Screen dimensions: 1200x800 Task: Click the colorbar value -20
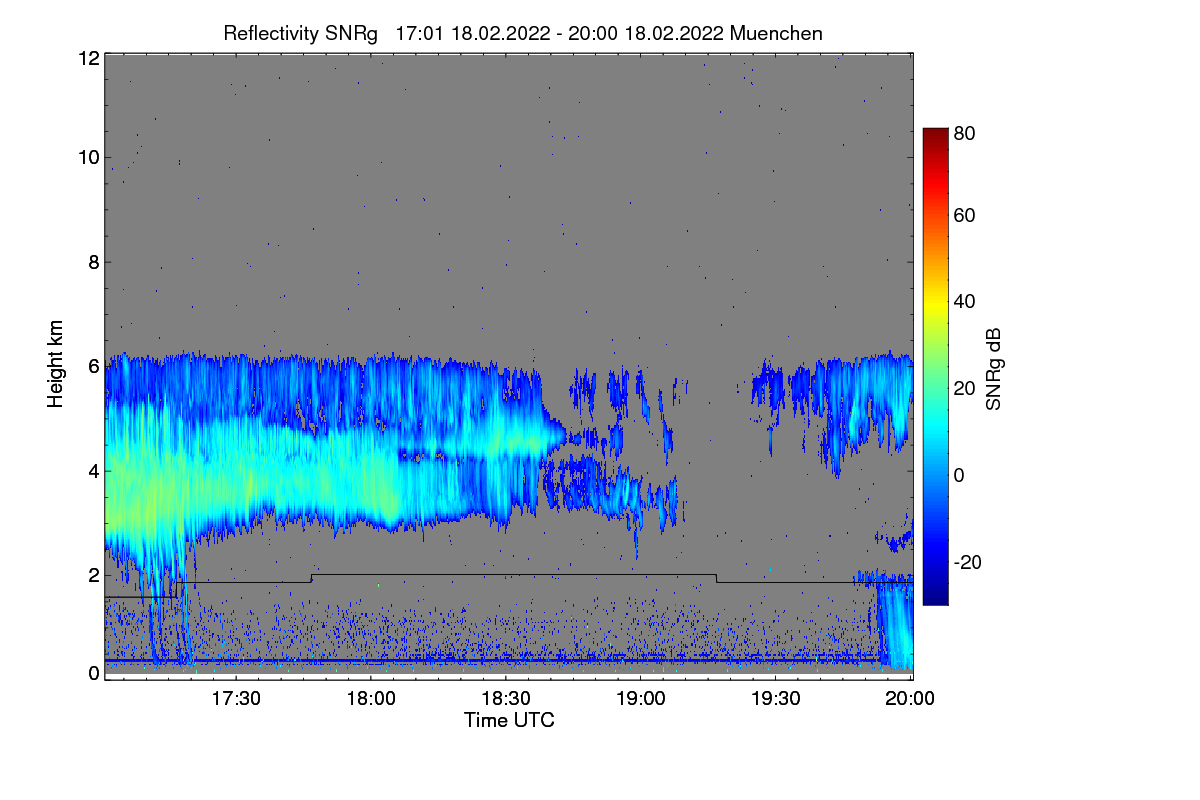point(965,562)
